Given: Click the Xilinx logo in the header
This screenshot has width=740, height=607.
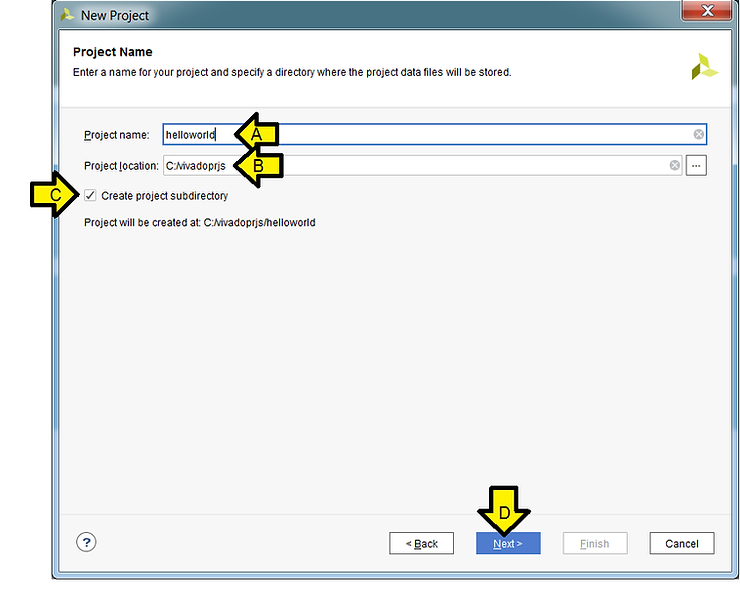Looking at the screenshot, I should 704,67.
